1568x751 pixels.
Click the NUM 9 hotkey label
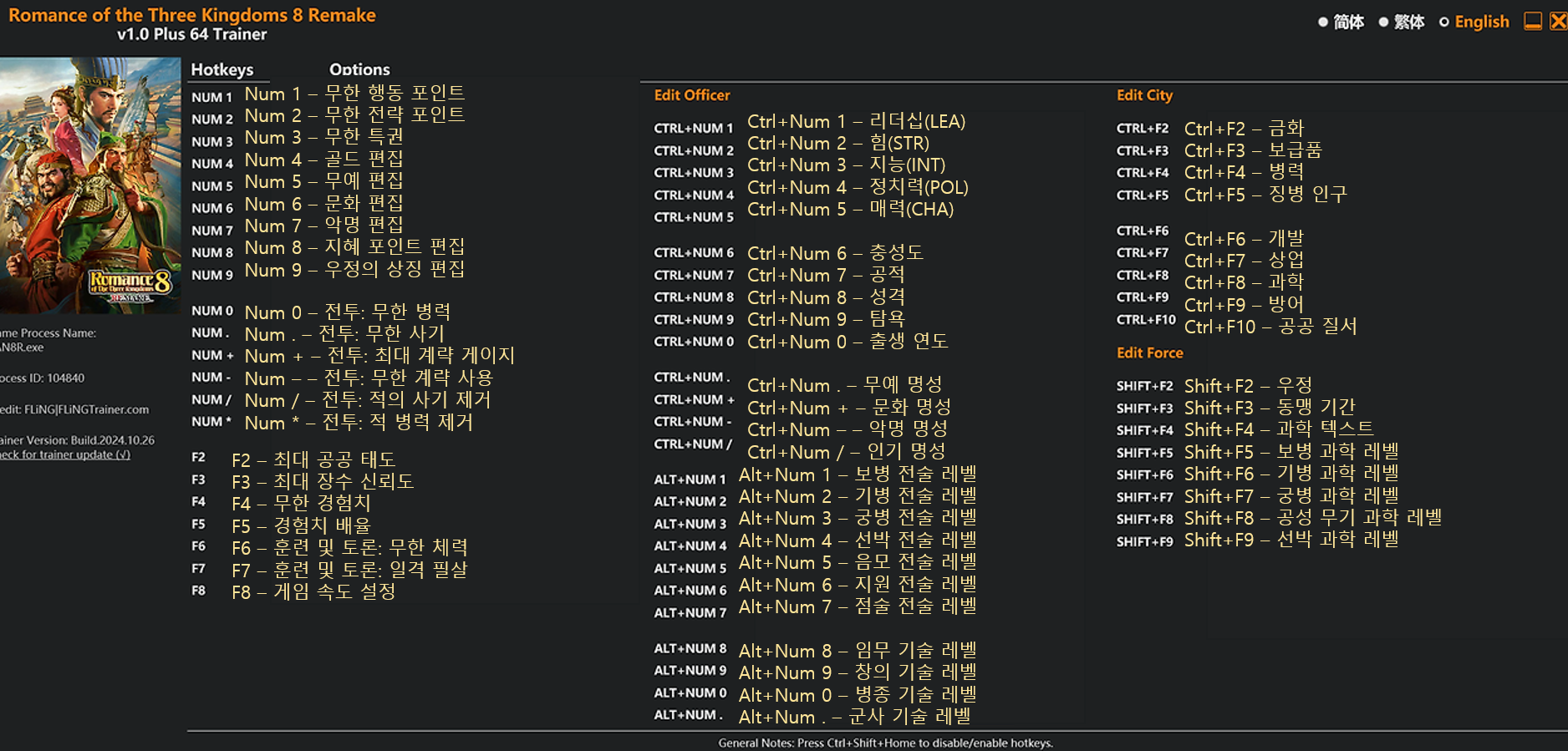pos(212,275)
